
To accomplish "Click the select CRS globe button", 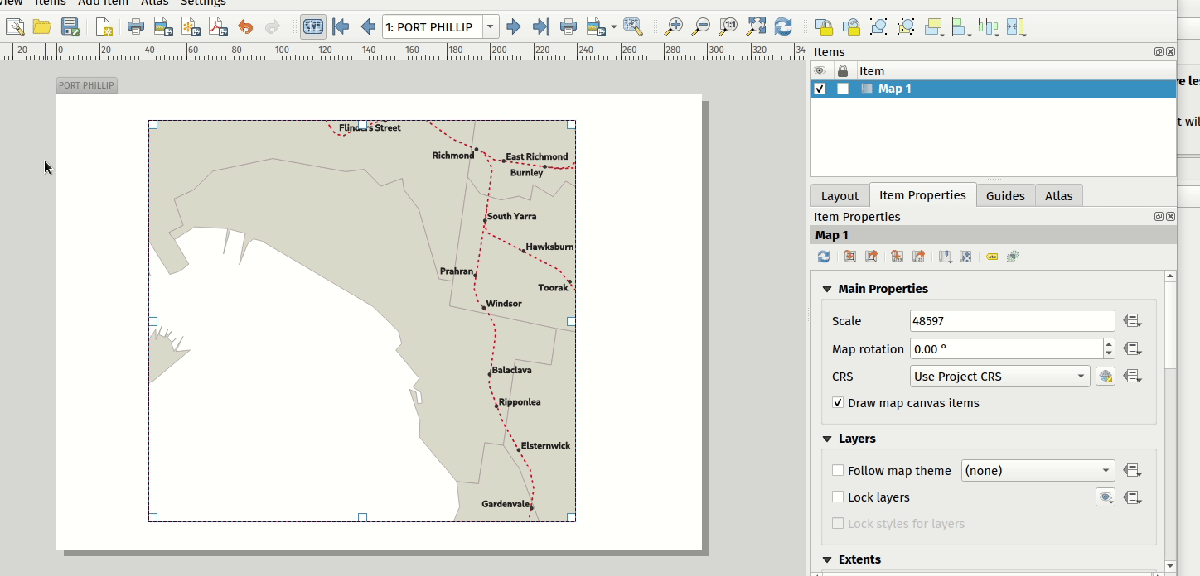I will click(1105, 377).
